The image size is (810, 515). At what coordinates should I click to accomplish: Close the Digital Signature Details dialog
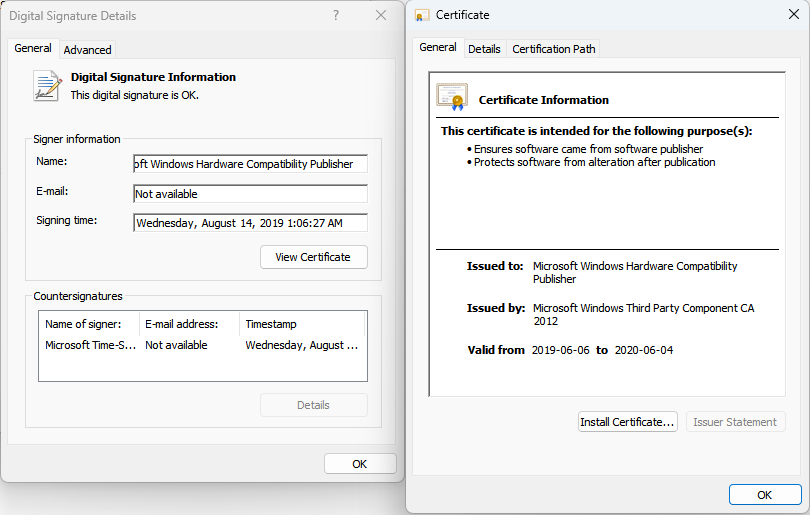pyautogui.click(x=381, y=16)
